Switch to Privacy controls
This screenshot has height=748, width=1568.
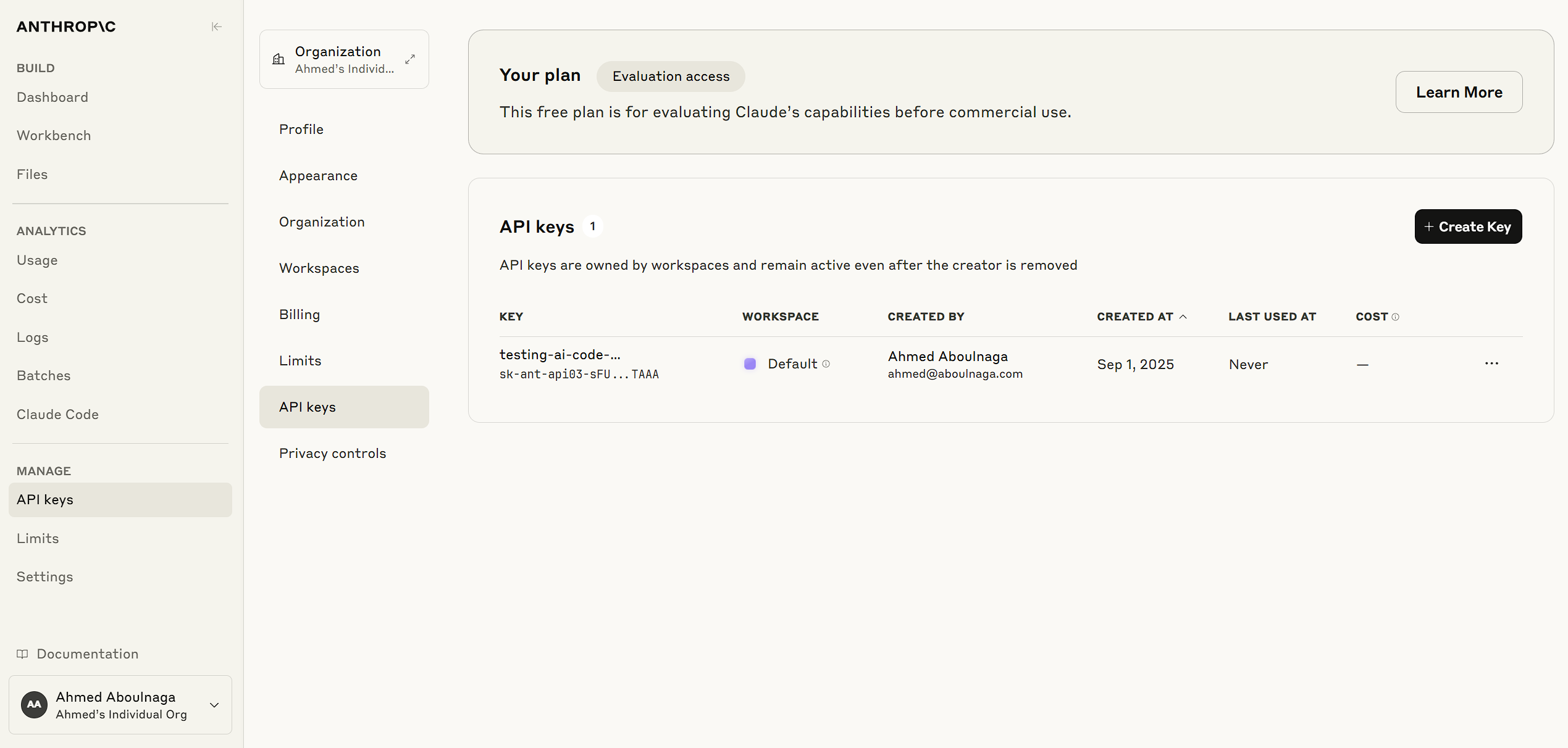[332, 452]
